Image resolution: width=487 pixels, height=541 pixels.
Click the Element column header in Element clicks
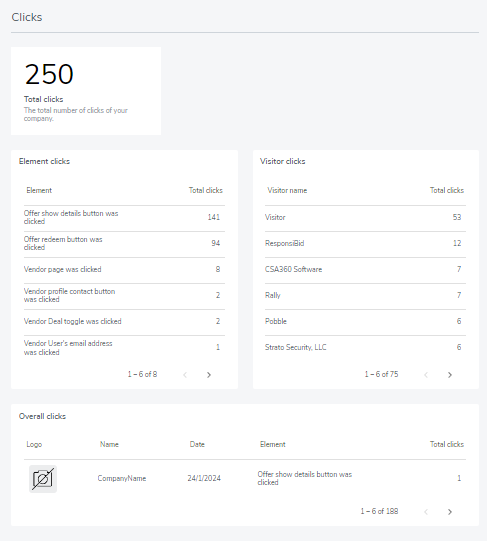[x=39, y=190]
